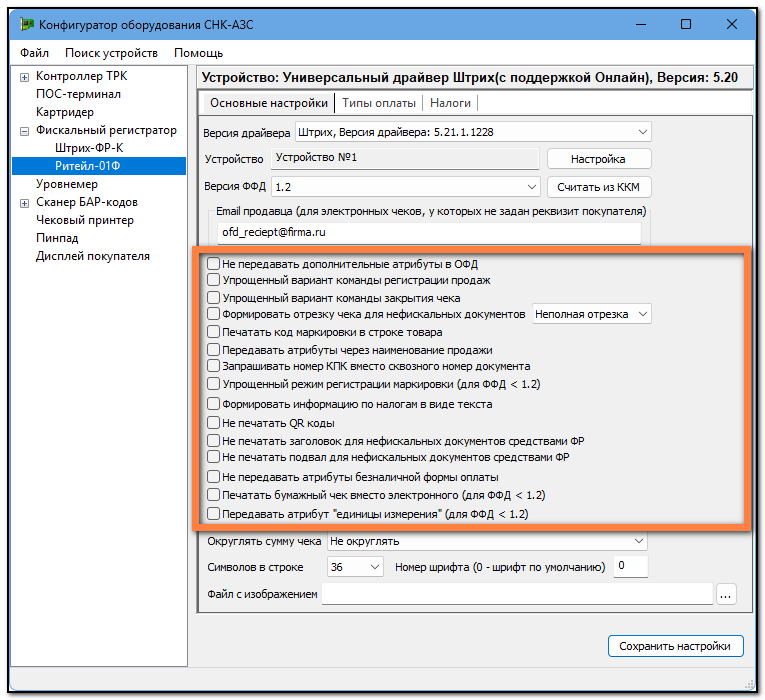Expand the Контроллер ТРК tree node

pos(24,77)
